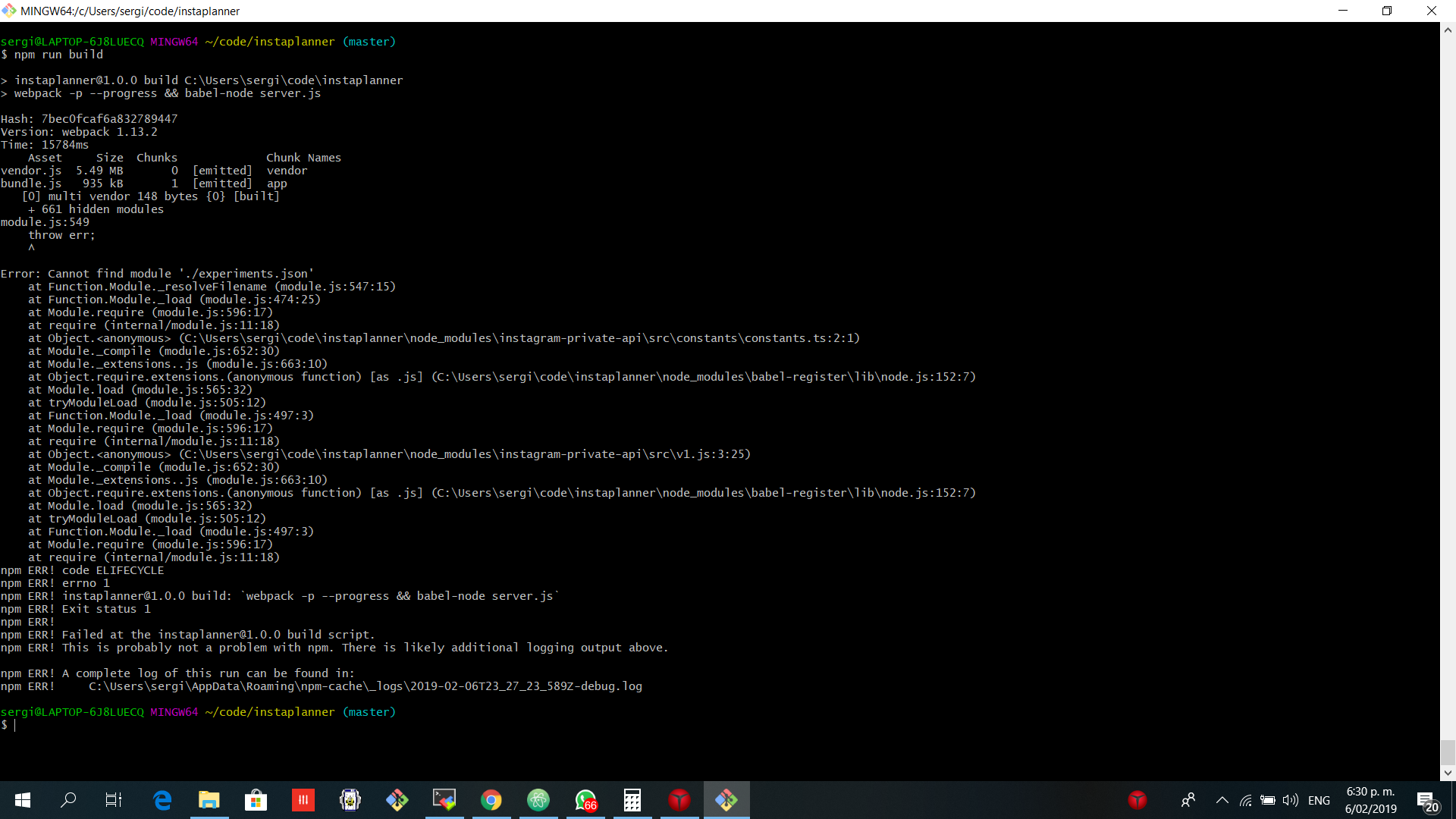Image resolution: width=1456 pixels, height=819 pixels.
Task: Open the first Git Bash taskbar icon
Action: click(x=397, y=800)
